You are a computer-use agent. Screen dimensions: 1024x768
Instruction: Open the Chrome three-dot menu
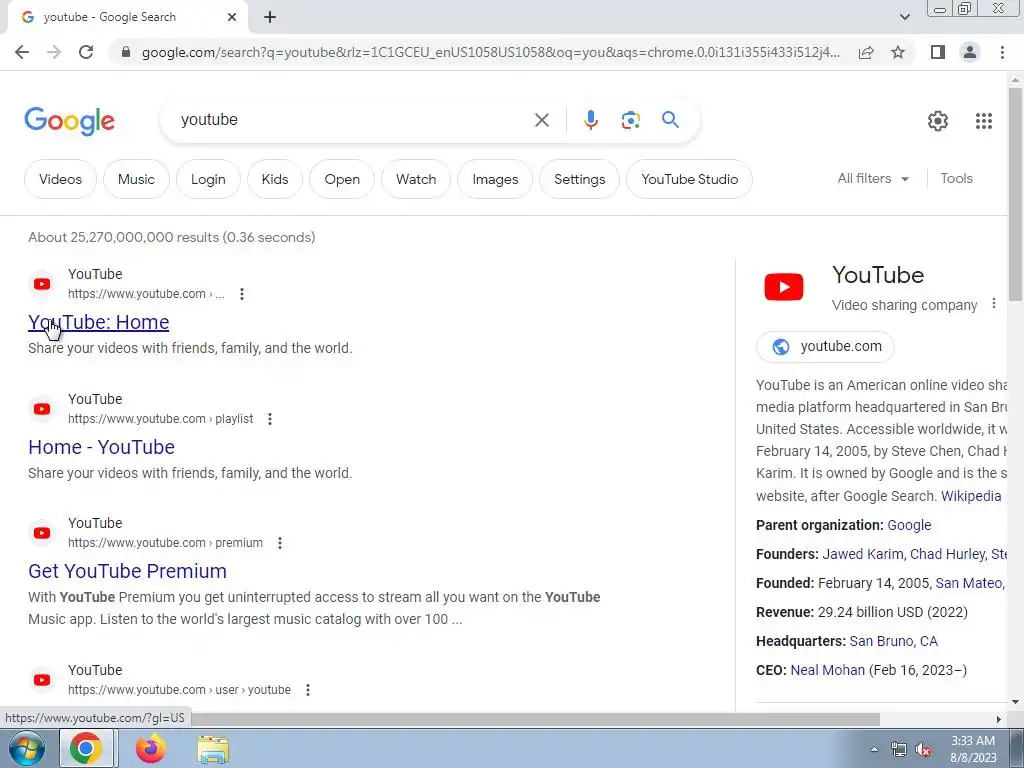coord(1002,52)
